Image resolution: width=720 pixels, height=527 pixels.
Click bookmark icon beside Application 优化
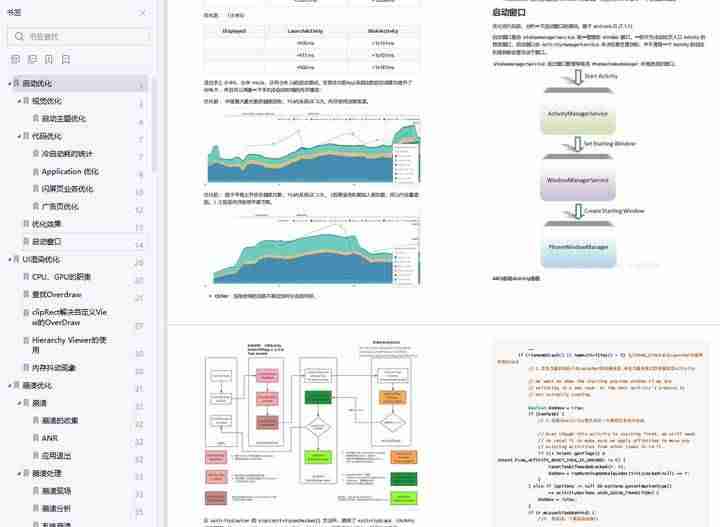[x=36, y=171]
